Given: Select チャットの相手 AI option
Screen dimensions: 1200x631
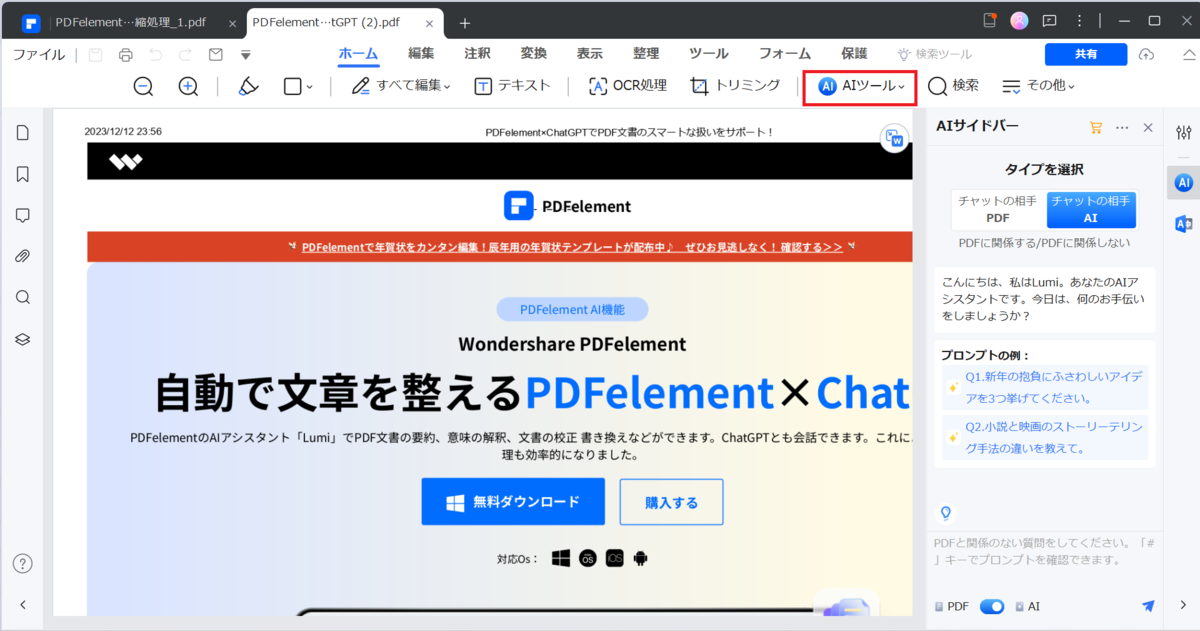Looking at the screenshot, I should pyautogui.click(x=1091, y=209).
